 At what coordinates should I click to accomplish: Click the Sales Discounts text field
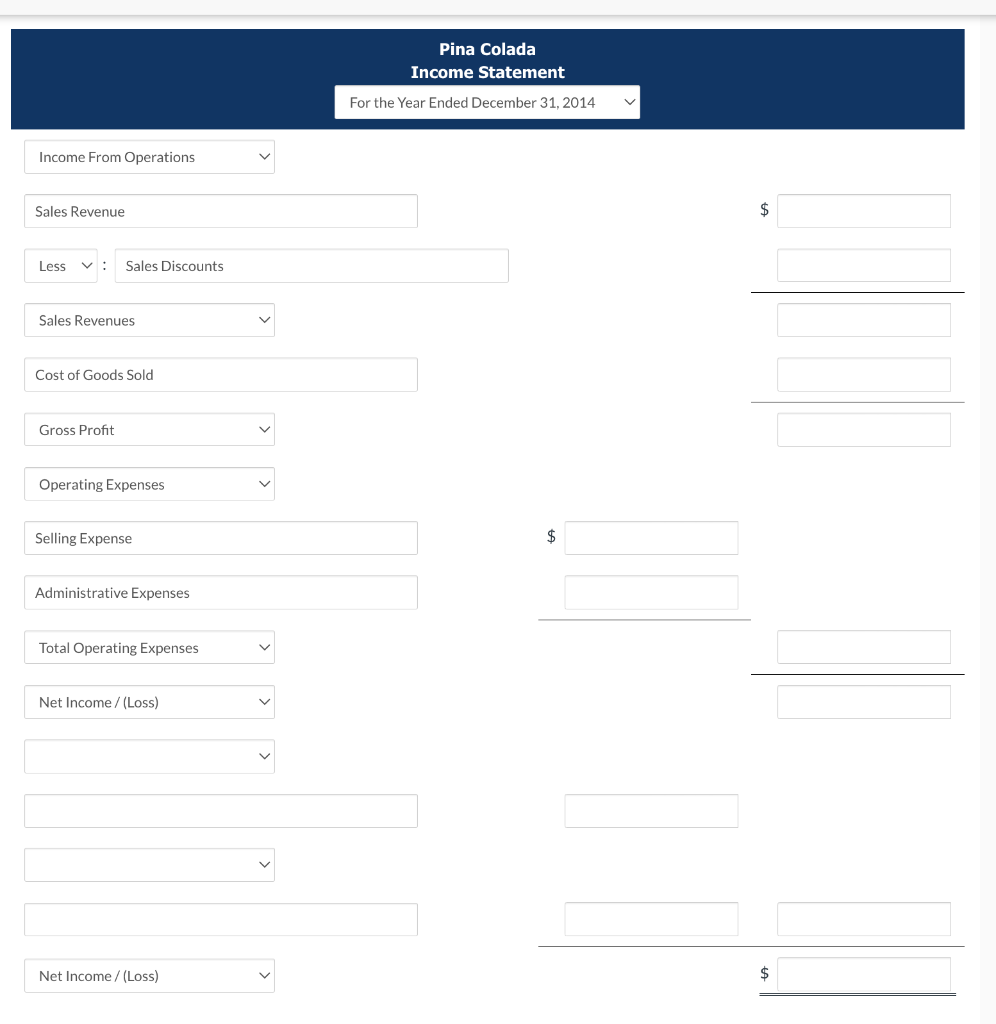(312, 265)
